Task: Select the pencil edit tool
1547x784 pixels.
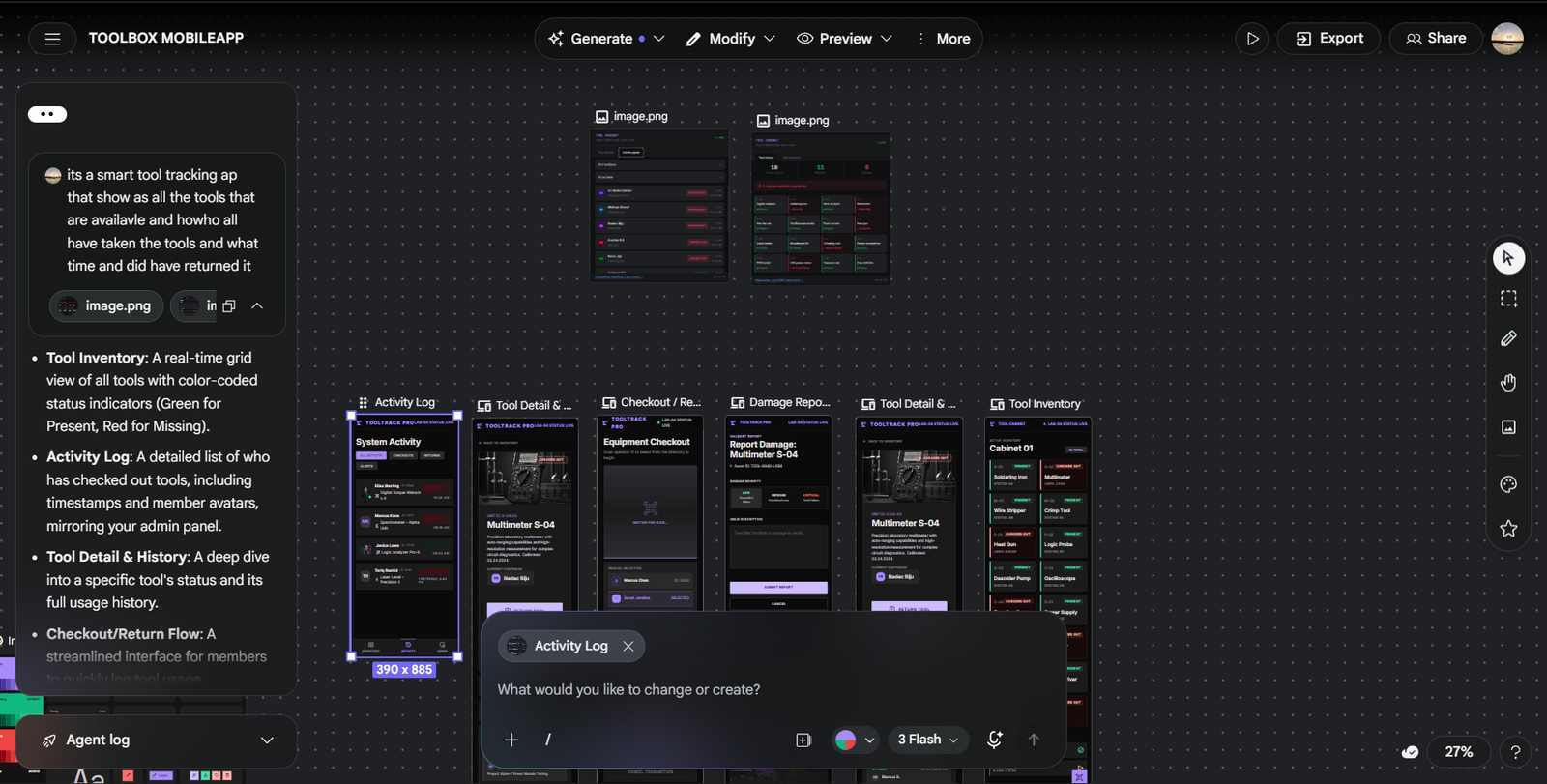Action: (x=1508, y=338)
